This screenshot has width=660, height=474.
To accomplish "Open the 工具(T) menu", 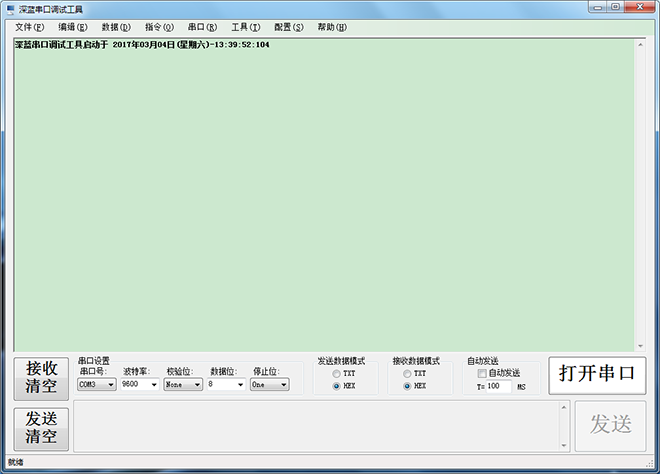I will (x=246, y=27).
